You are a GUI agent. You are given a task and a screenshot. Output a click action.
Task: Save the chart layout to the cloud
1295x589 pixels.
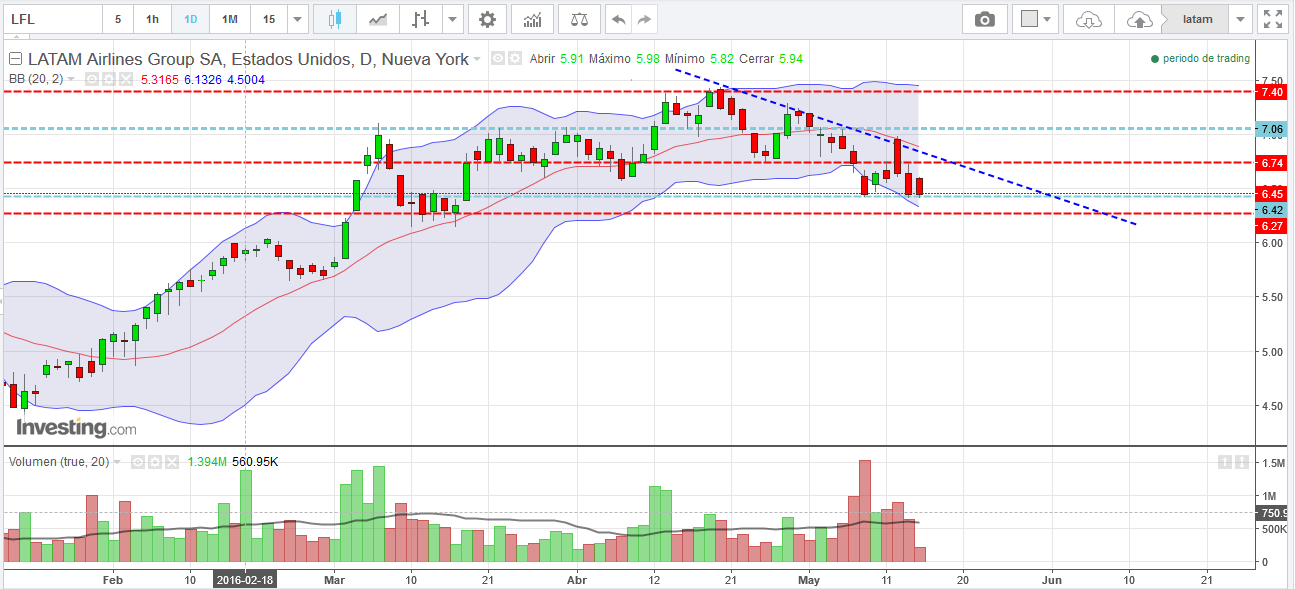coord(1138,19)
